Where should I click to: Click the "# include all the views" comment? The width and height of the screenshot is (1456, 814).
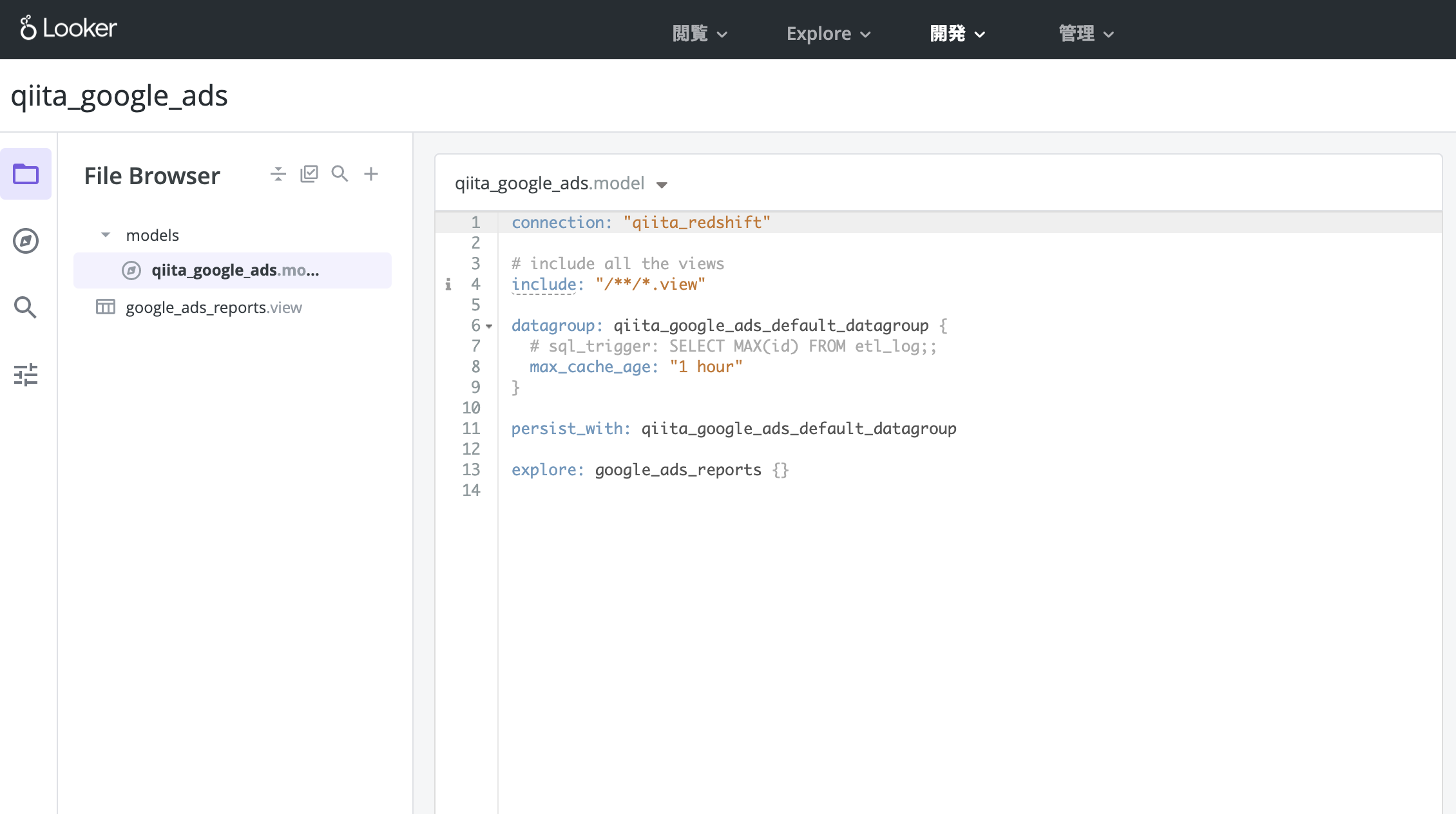pyautogui.click(x=618, y=263)
